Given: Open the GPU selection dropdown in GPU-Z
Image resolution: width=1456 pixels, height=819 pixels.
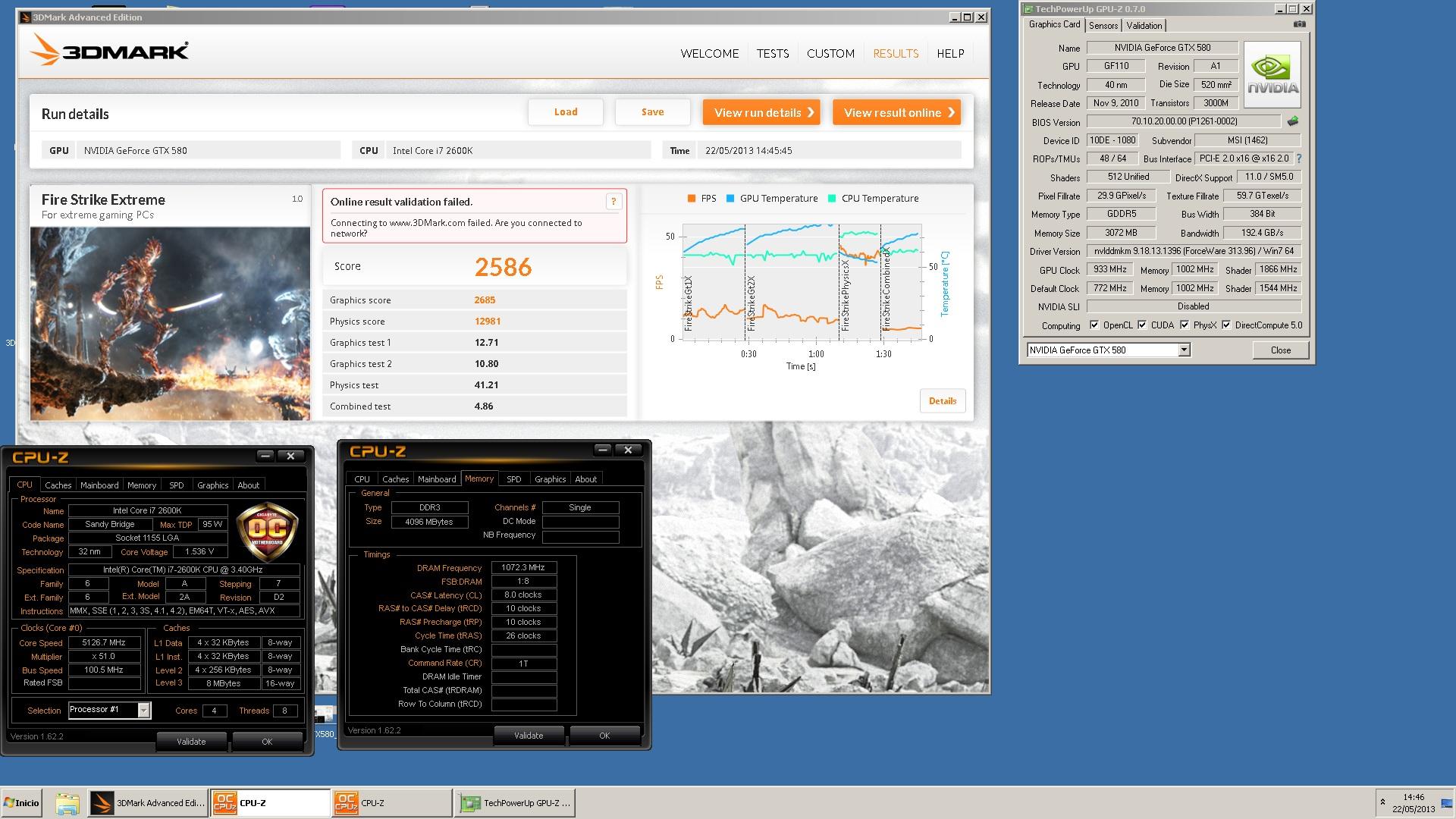Looking at the screenshot, I should (x=1184, y=350).
